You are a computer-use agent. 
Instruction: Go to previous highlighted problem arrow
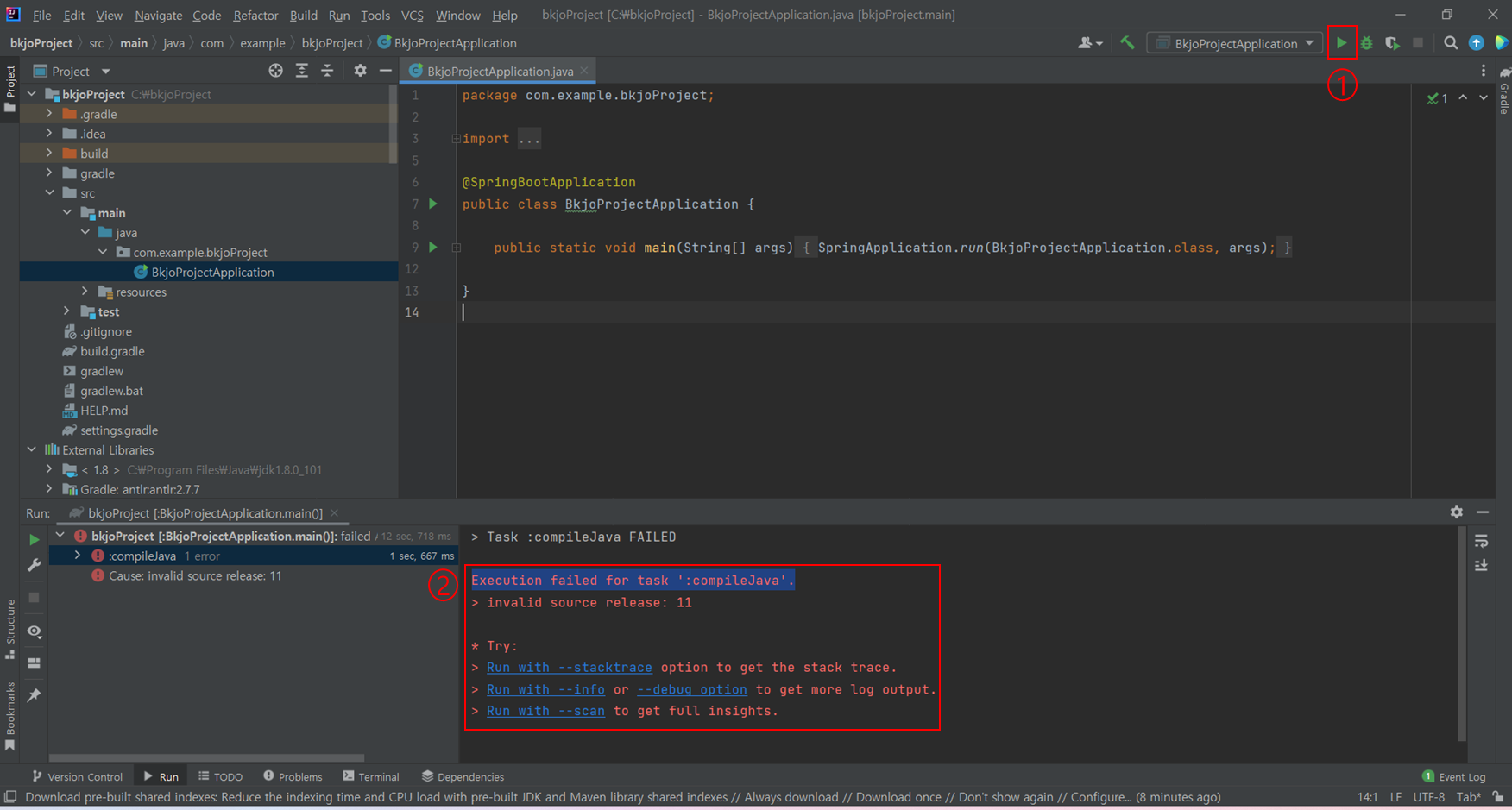pos(1463,97)
